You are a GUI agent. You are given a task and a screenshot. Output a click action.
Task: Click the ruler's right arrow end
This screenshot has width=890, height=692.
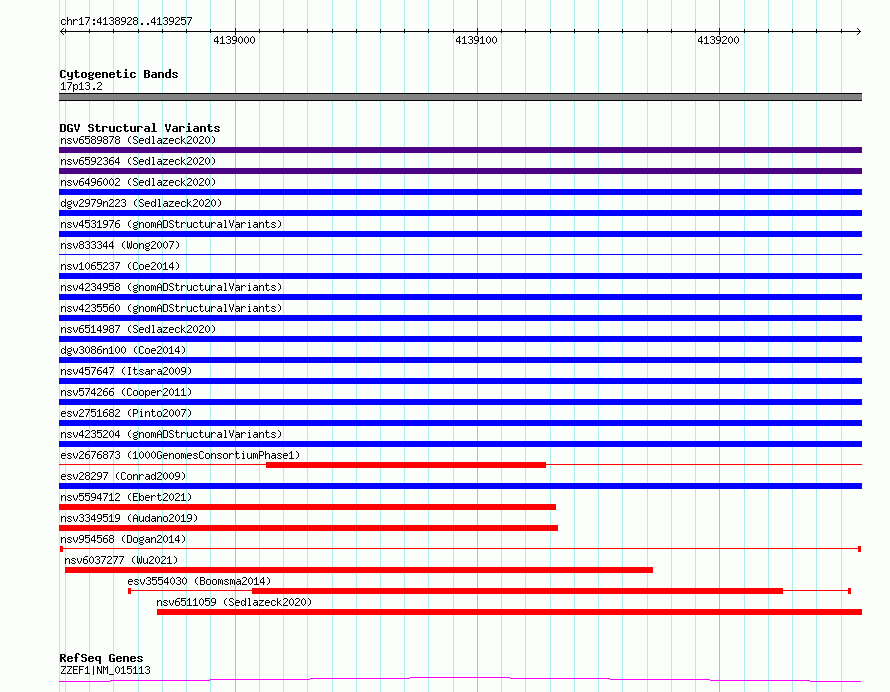coord(858,31)
